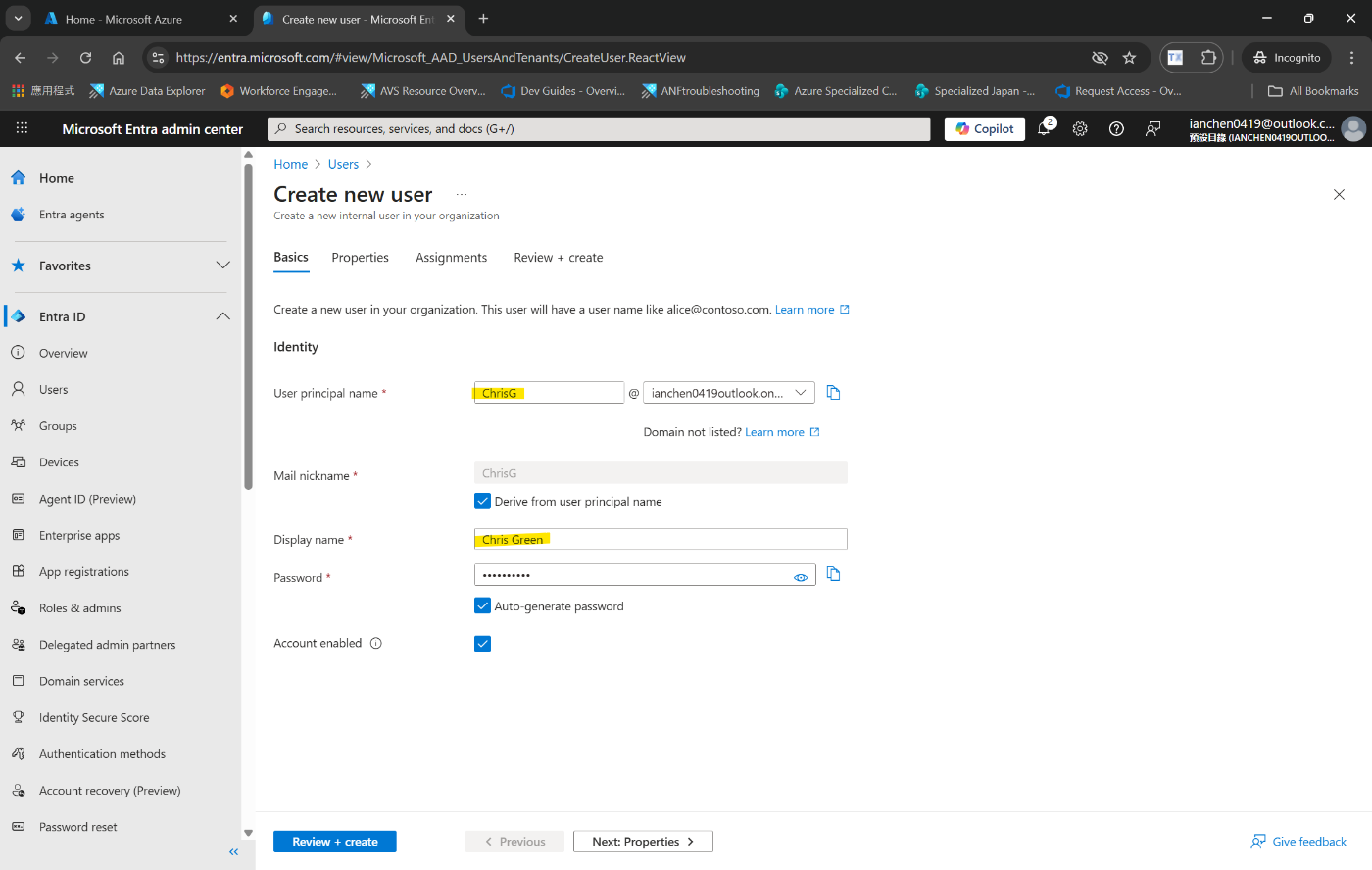
Task: Bookmark this page with the star icon
Action: point(1129,58)
